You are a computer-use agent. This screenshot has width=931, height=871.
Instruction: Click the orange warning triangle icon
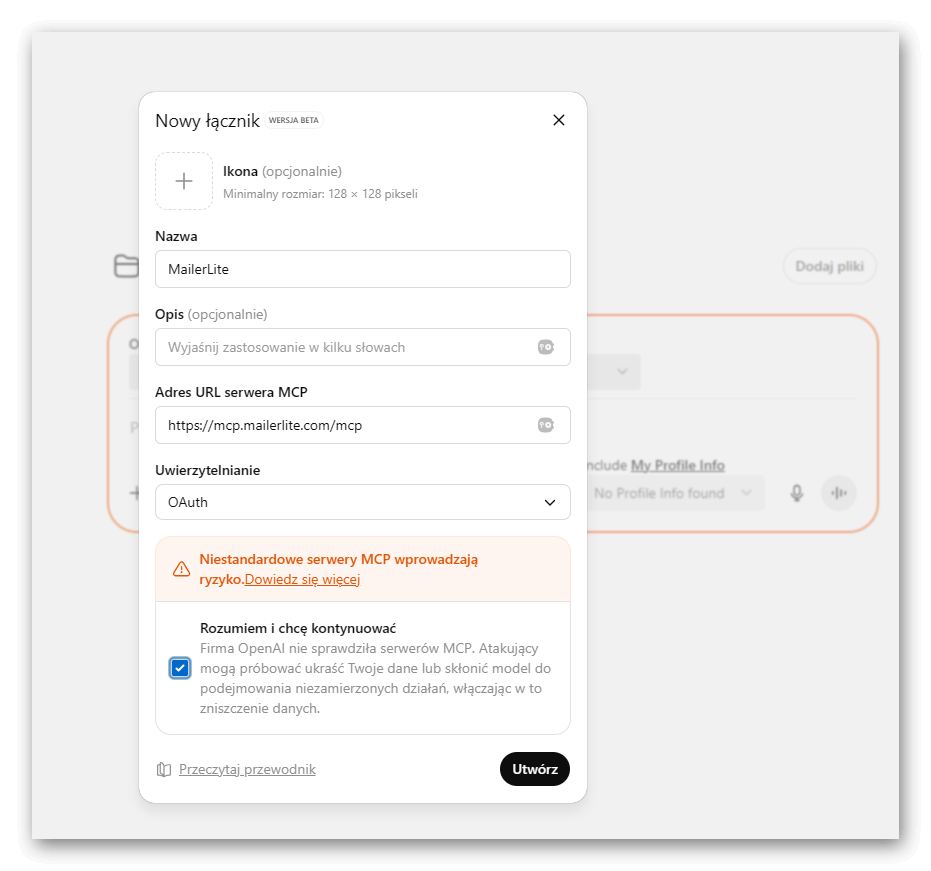(x=181, y=569)
